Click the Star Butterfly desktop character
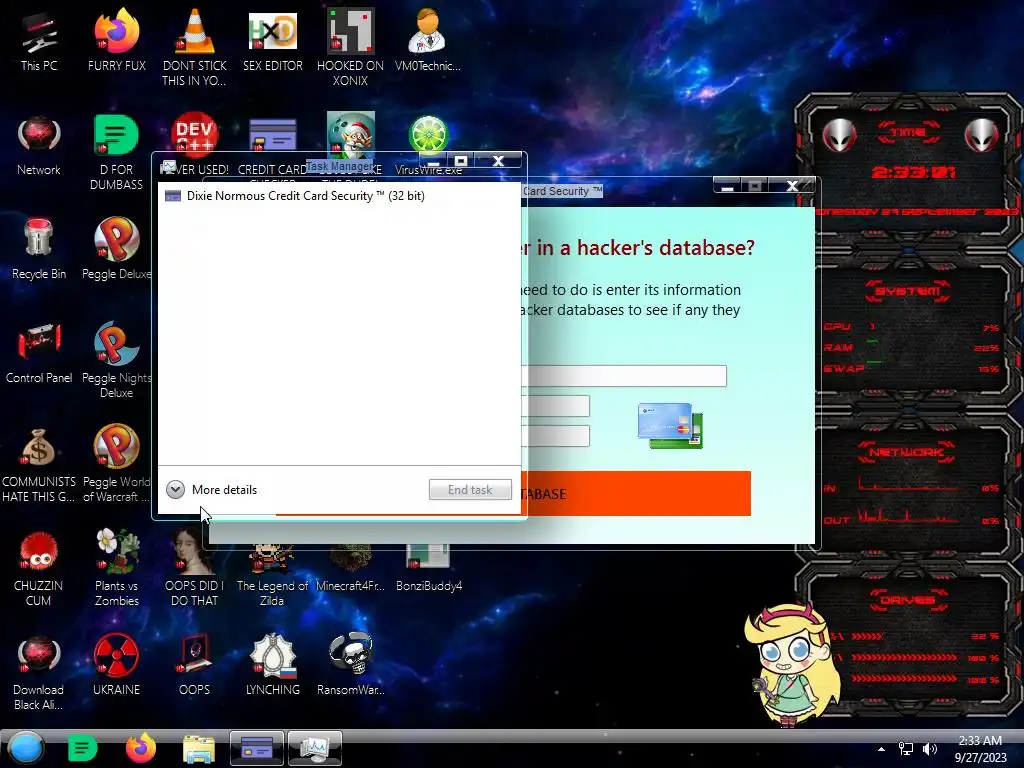The image size is (1024, 768). 792,665
